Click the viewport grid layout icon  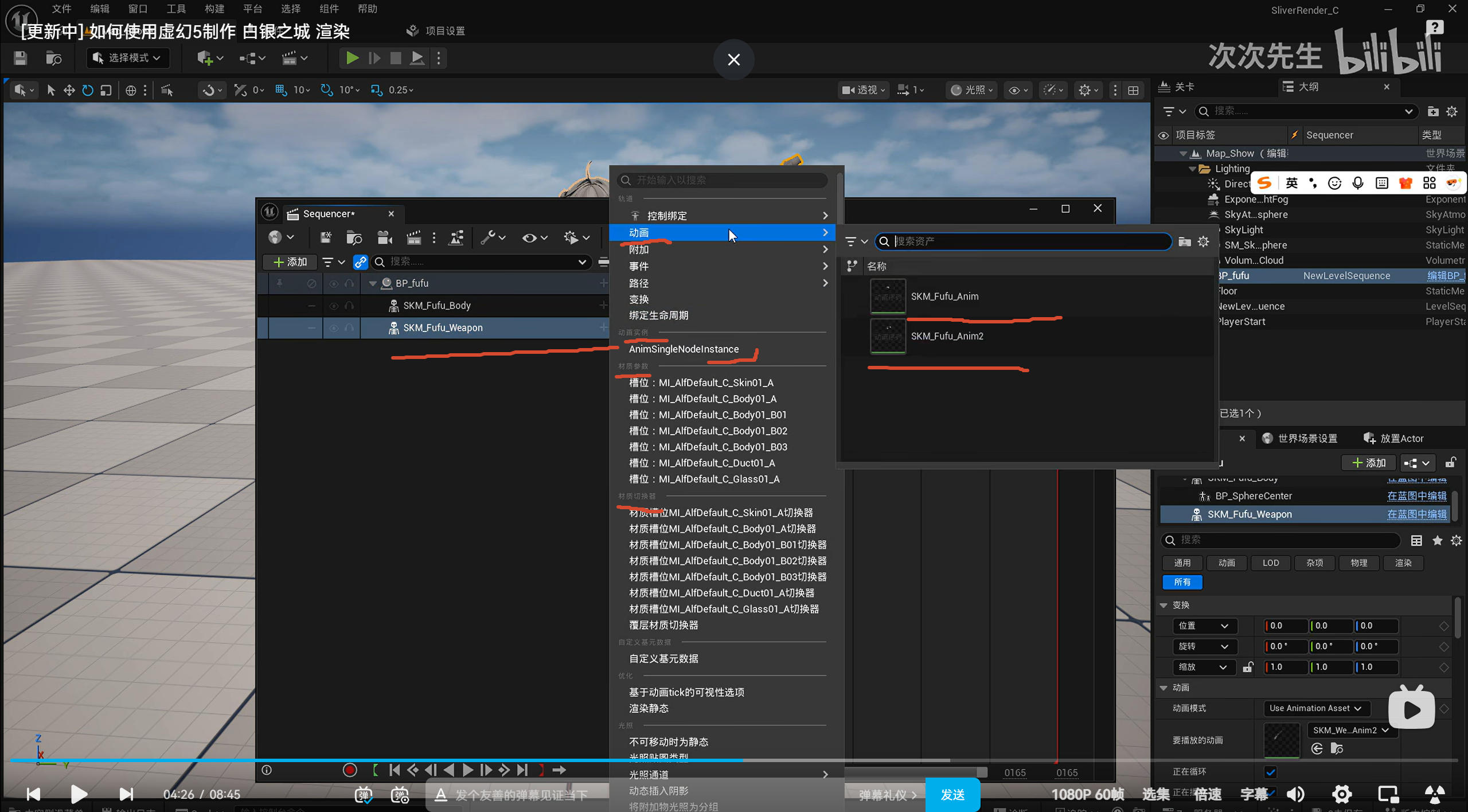tap(1134, 90)
